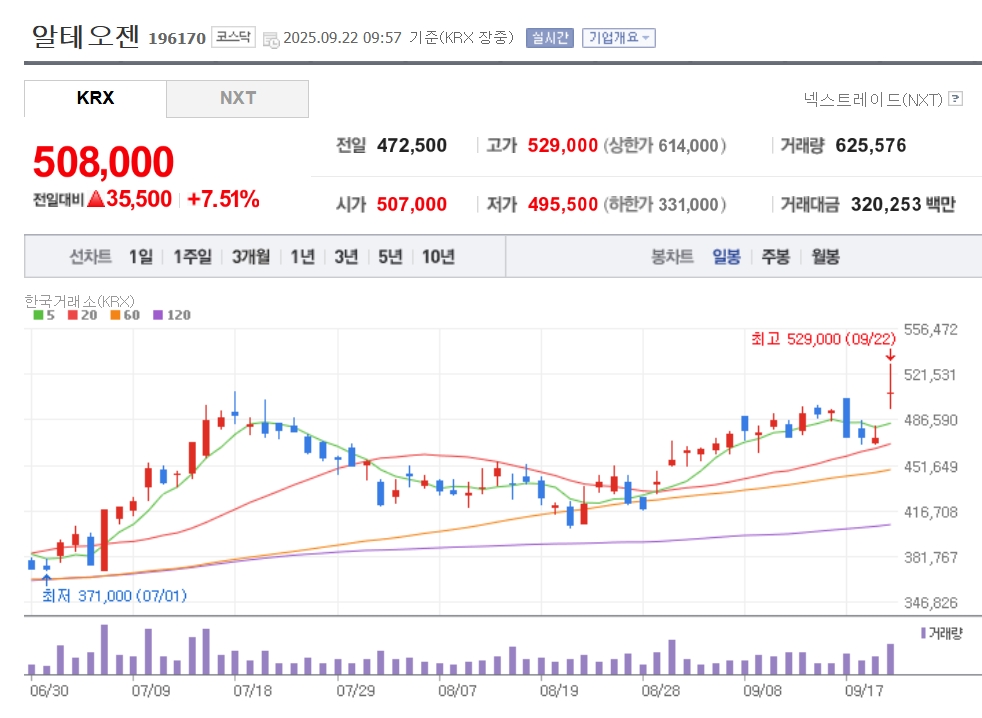Viewport: 982px width, 718px height.
Task: Click the purple 거래량 legend marker
Action: [922, 633]
